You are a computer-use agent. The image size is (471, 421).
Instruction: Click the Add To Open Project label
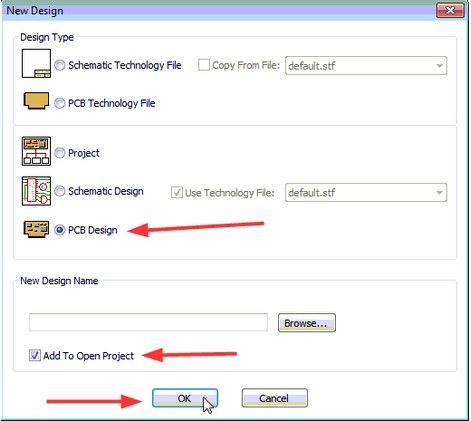88,356
